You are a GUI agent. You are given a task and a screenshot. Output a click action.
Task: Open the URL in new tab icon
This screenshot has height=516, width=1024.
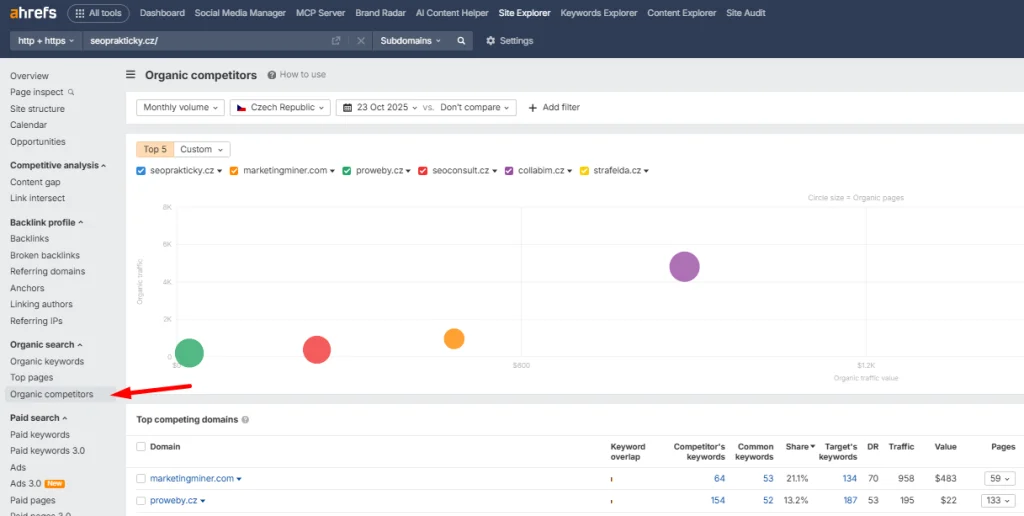[336, 40]
